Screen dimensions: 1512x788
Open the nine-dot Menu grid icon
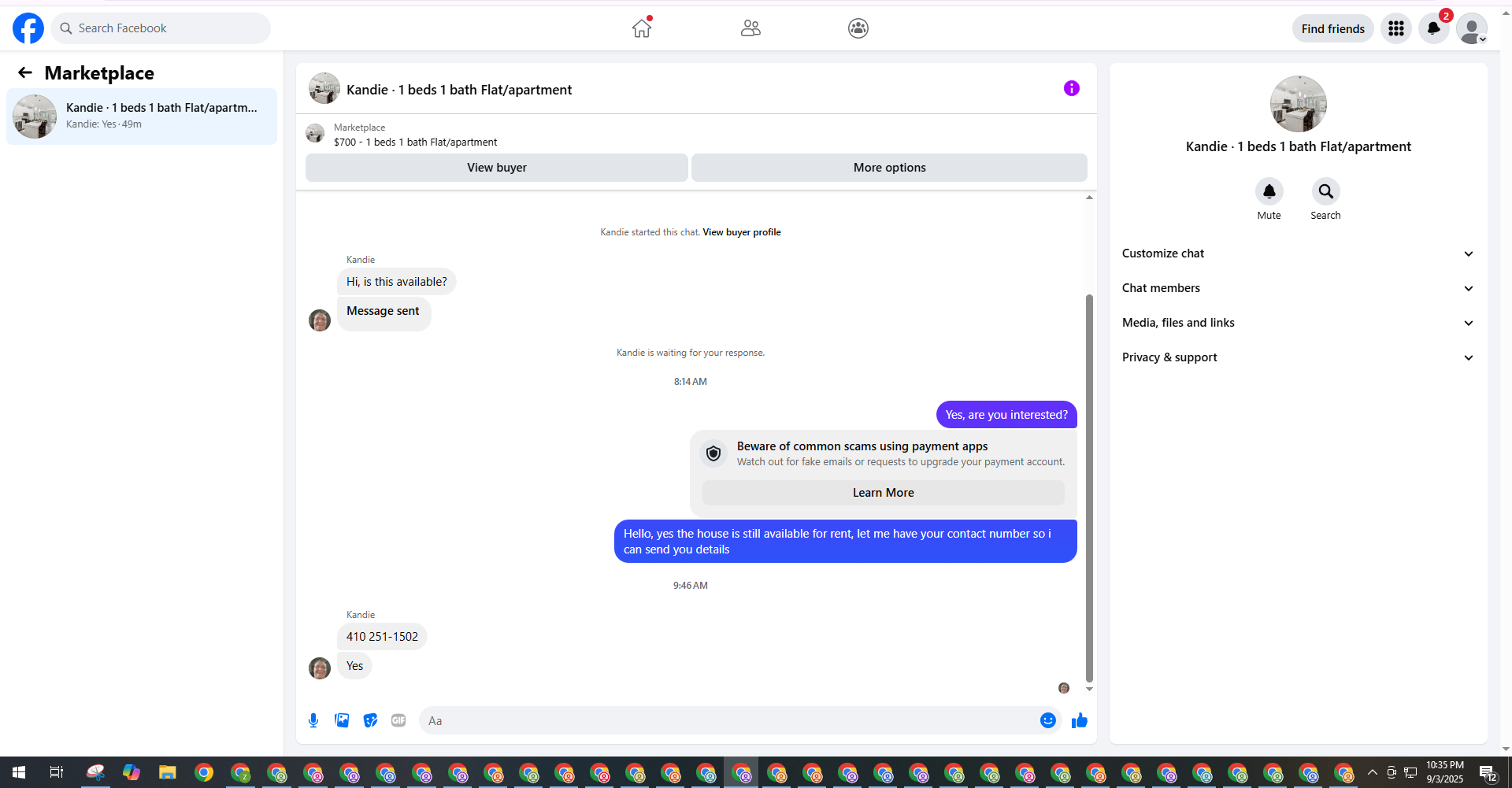coord(1396,28)
